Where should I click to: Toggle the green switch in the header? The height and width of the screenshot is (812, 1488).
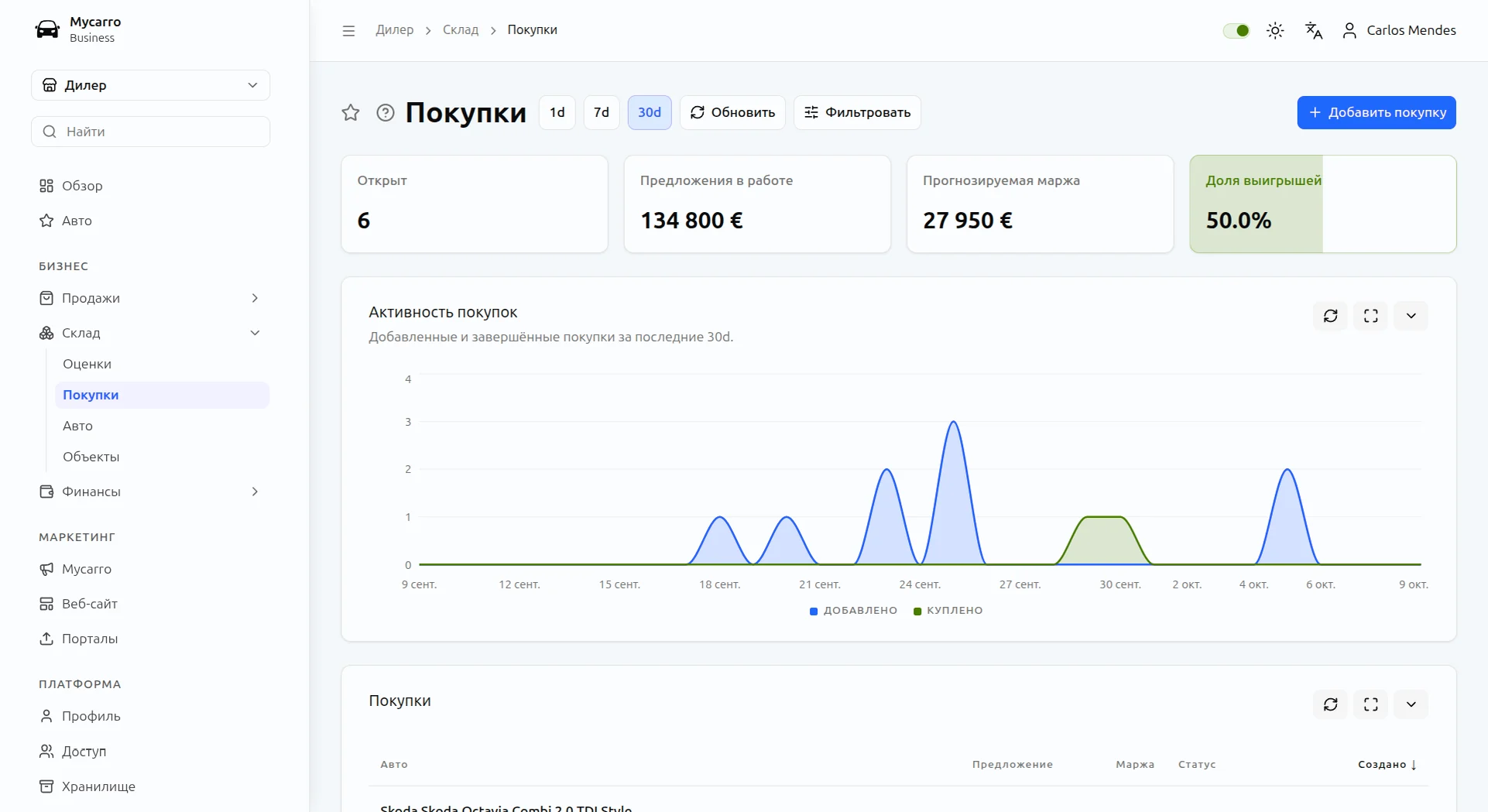(1236, 31)
